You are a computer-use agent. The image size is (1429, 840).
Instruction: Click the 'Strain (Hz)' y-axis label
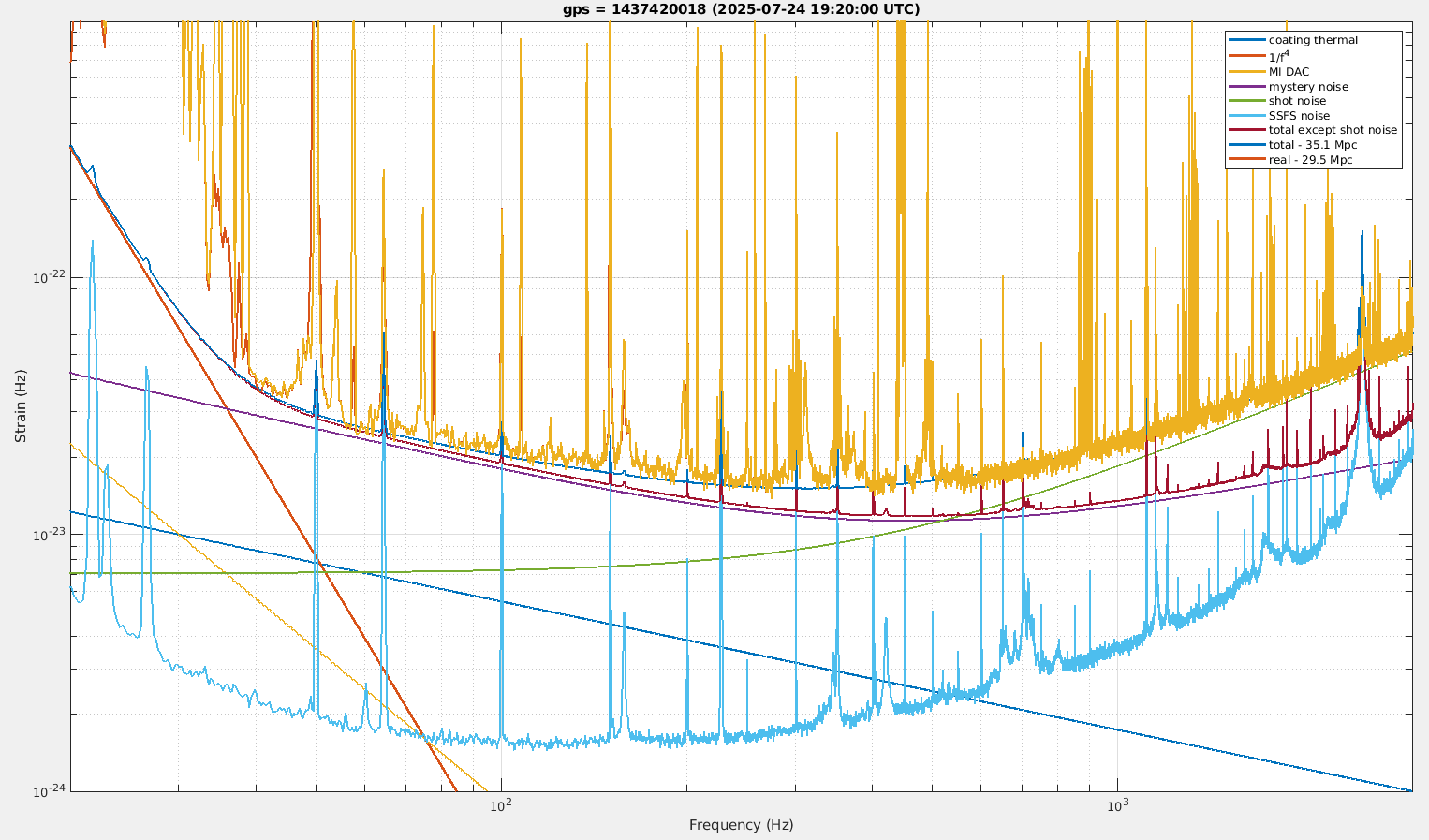21,405
